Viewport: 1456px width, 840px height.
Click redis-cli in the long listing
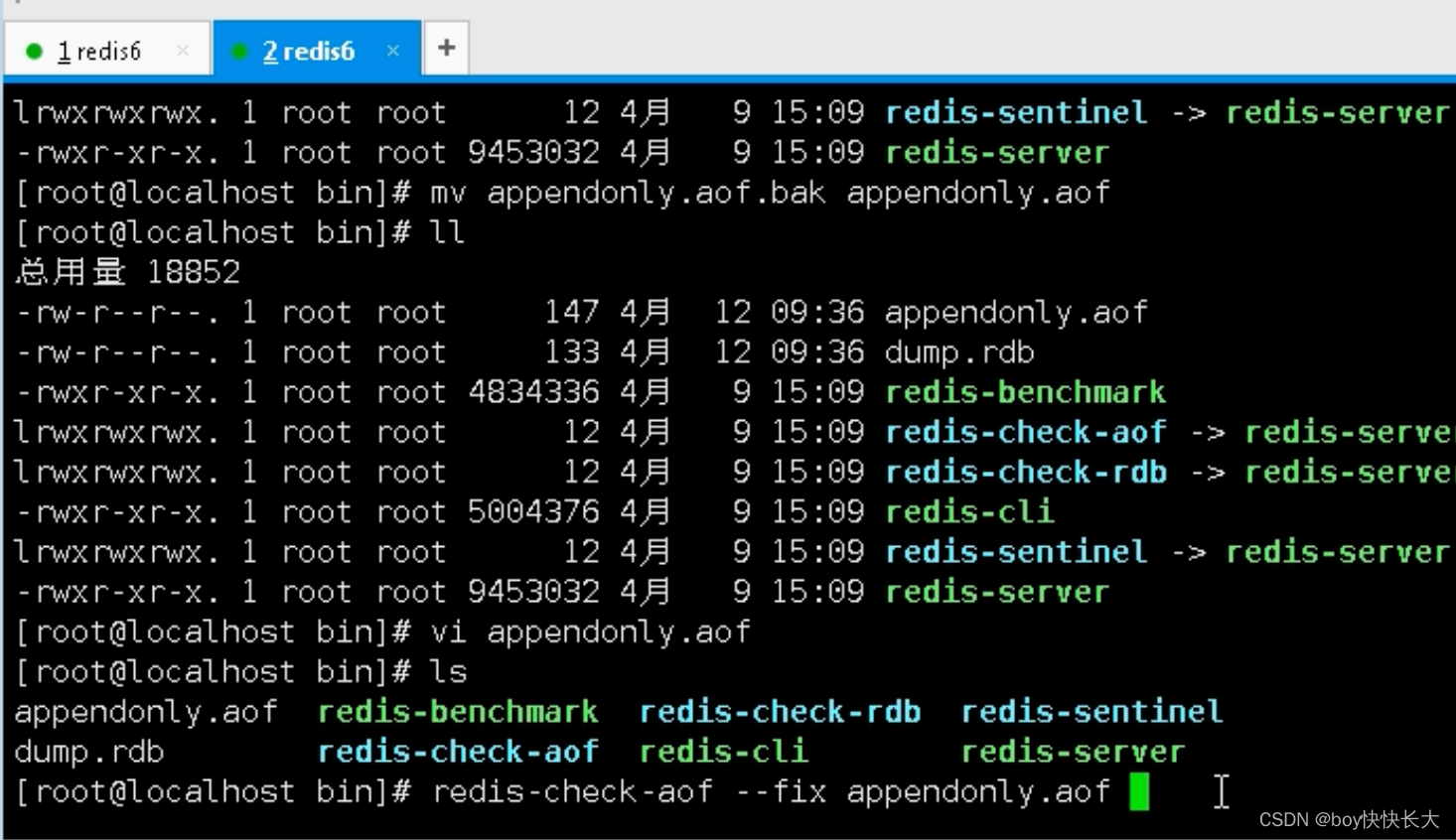pyautogui.click(x=968, y=511)
